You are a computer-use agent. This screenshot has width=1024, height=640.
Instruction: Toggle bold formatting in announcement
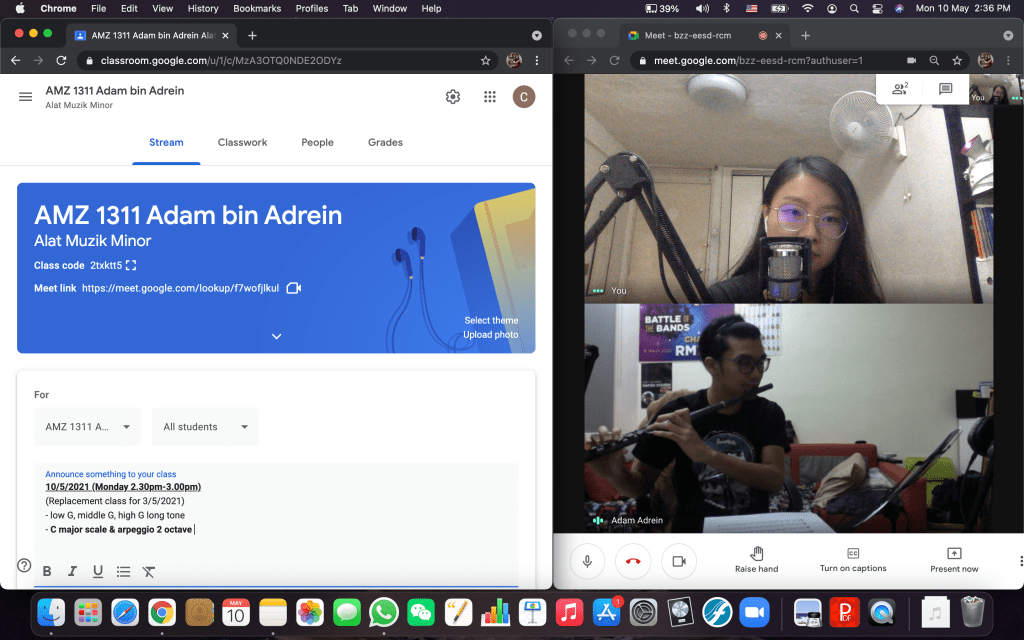point(47,571)
